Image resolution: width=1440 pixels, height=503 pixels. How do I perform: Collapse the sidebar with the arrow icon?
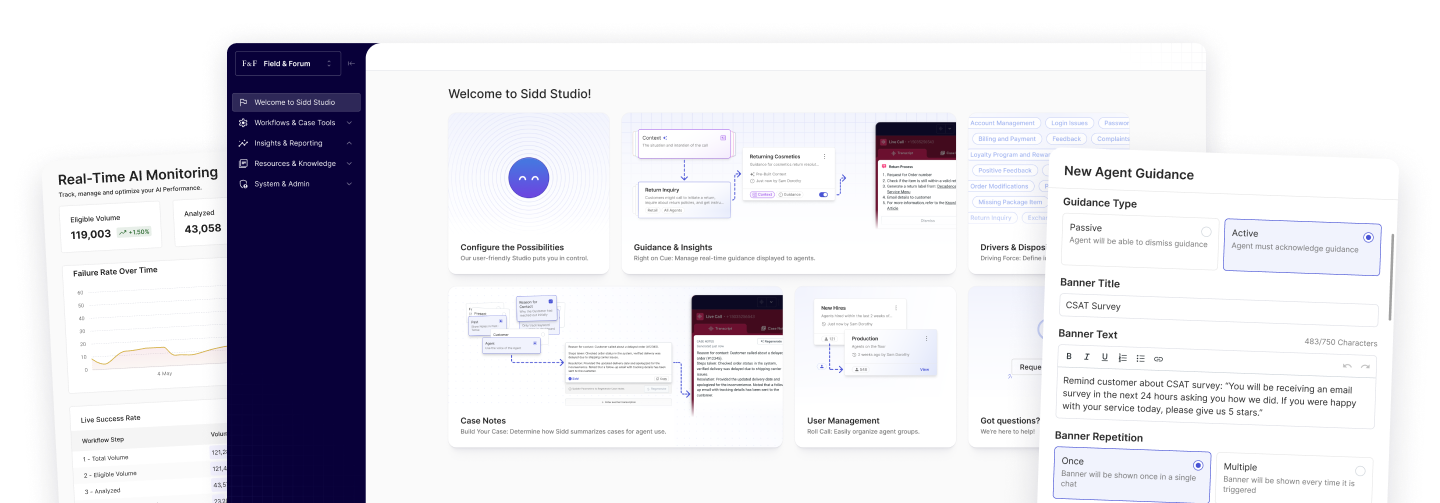point(351,63)
